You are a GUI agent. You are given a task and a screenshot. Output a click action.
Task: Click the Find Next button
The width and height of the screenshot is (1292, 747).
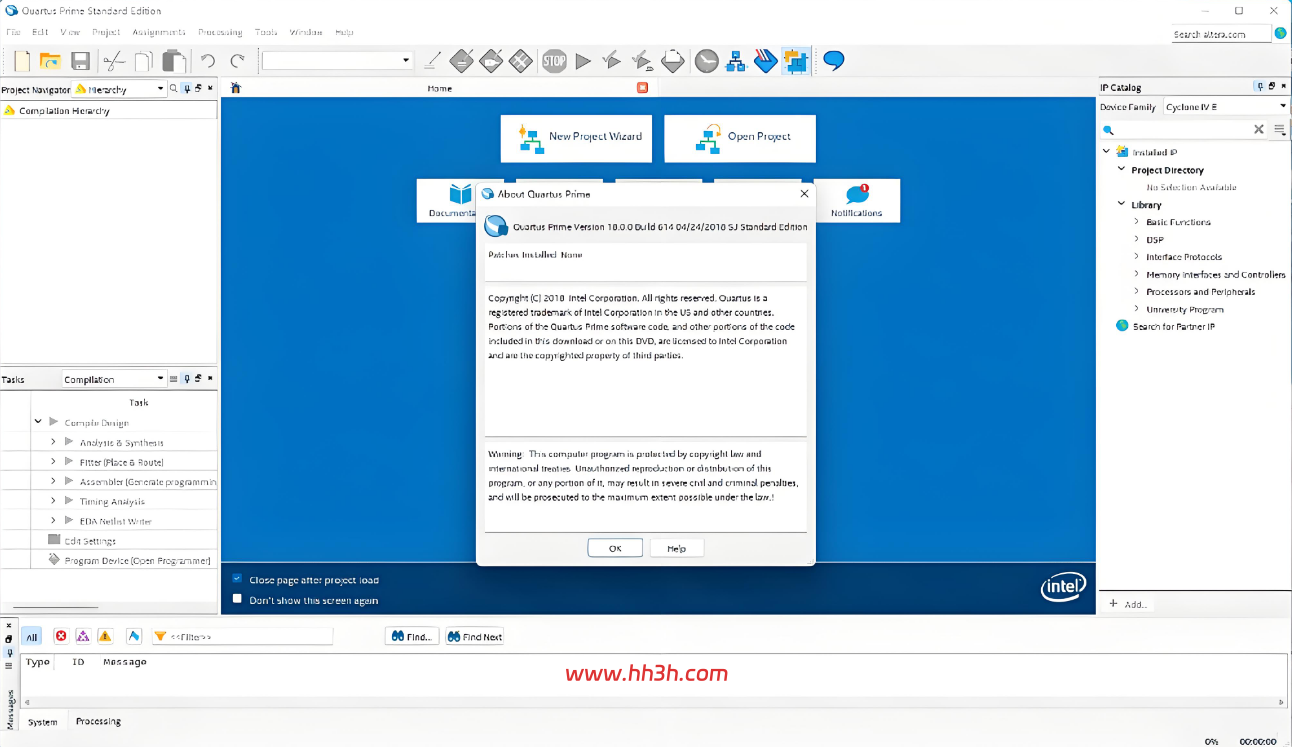point(475,636)
